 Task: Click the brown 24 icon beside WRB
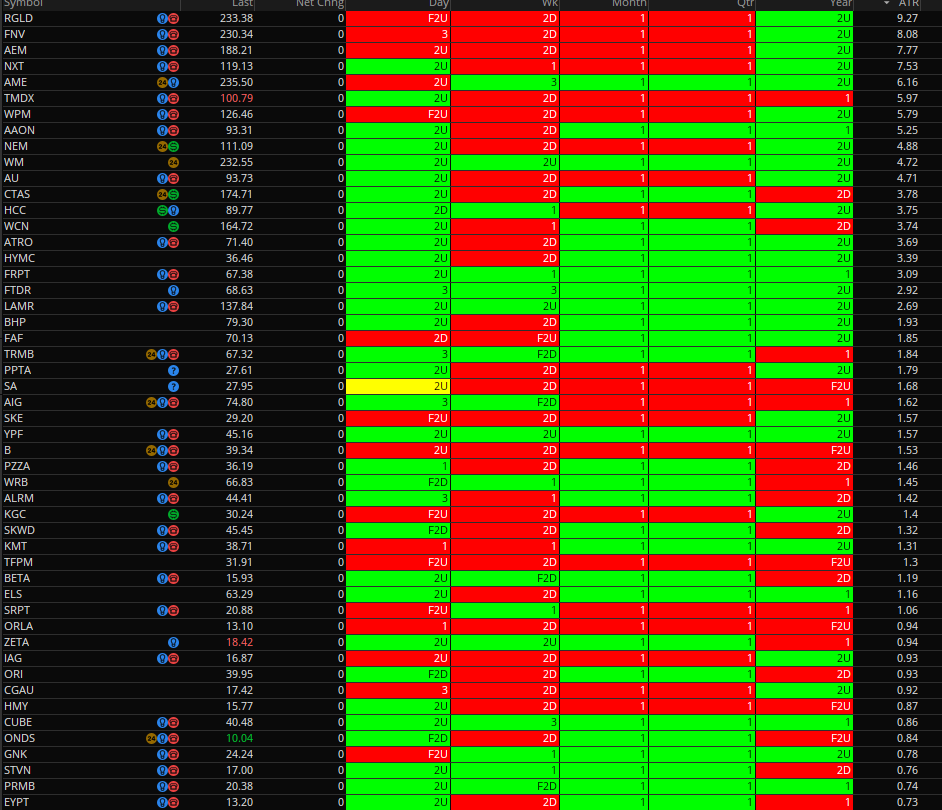(174, 483)
